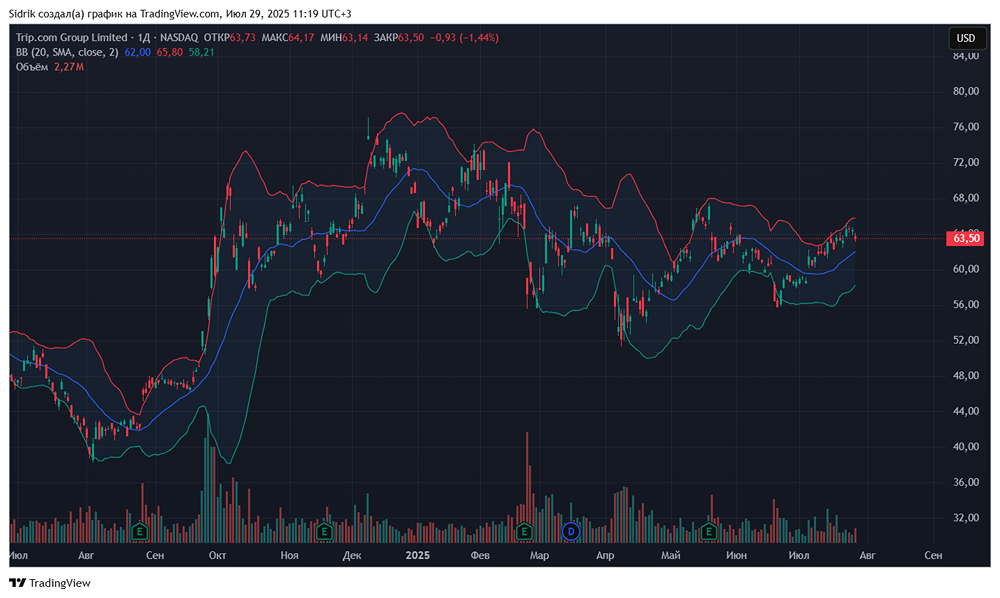Click the Авг label at right of time axis
This screenshot has width=1000, height=598.
point(867,555)
